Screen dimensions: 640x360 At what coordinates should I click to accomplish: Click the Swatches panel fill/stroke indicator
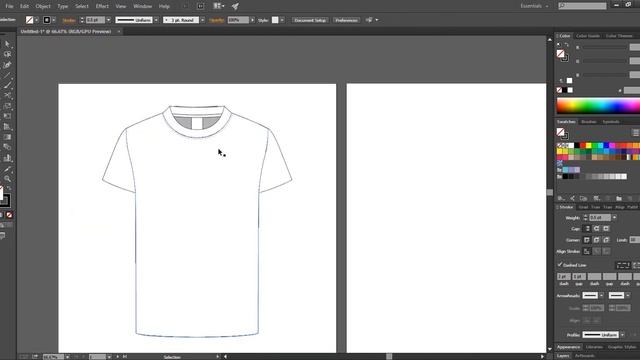click(x=562, y=133)
